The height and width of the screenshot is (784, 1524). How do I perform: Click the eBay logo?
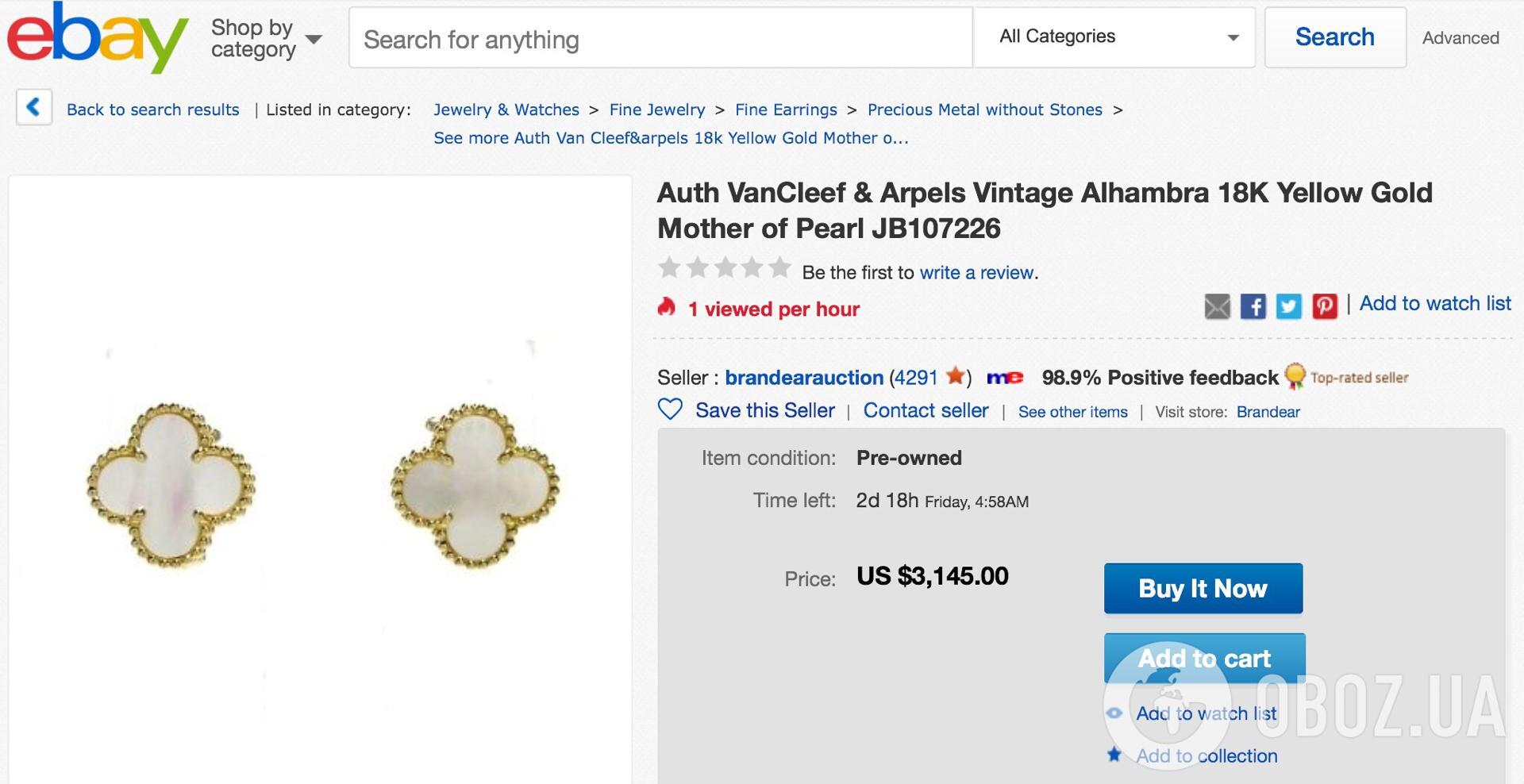click(x=97, y=38)
